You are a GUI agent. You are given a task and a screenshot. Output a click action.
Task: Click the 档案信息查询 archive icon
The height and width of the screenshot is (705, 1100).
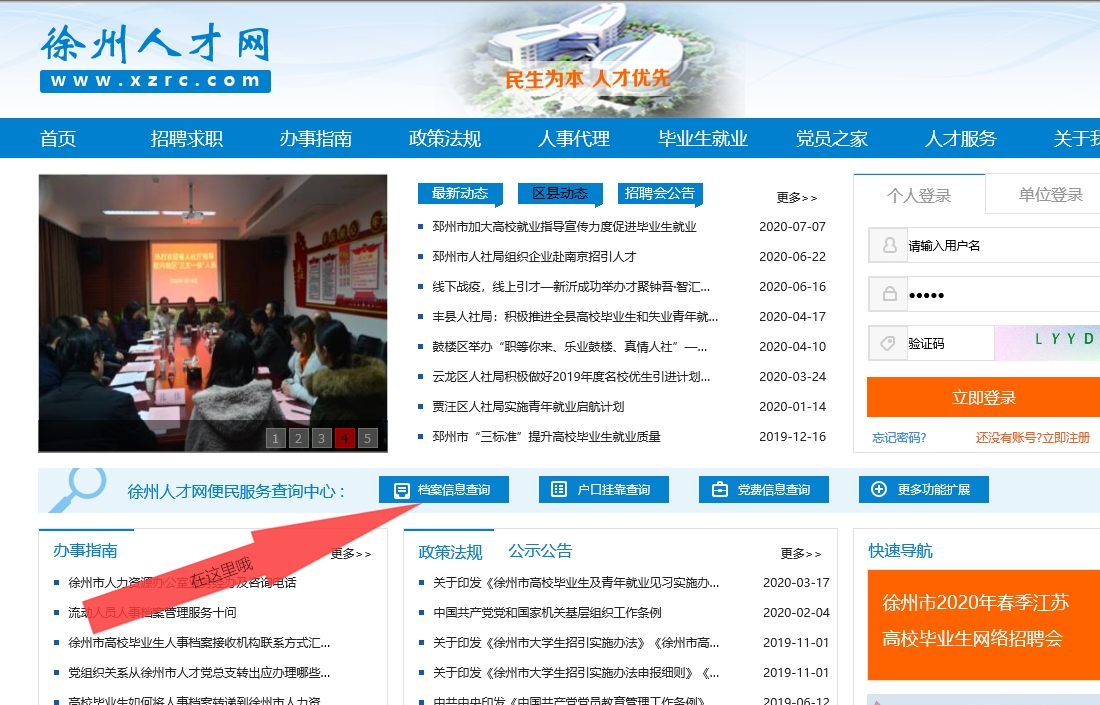click(402, 490)
